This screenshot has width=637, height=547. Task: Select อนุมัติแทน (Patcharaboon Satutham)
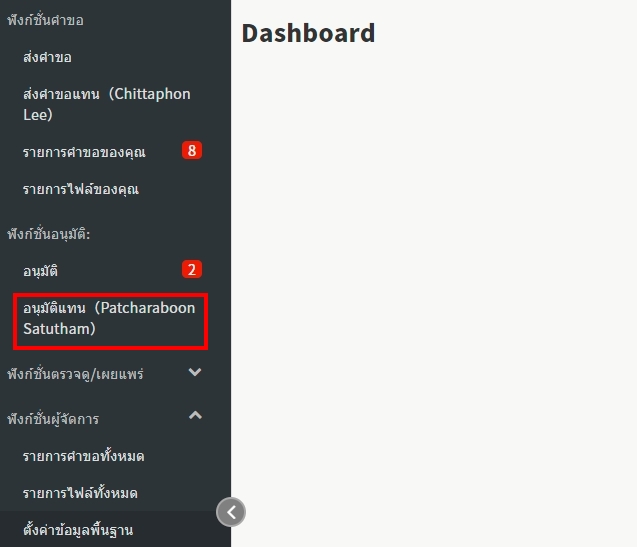[x=109, y=318]
